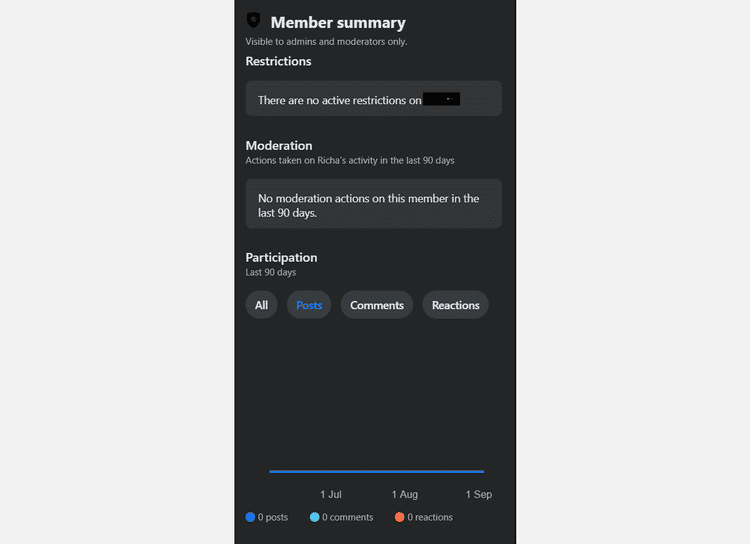Click the Member summary heading
The width and height of the screenshot is (750, 544).
click(338, 22)
